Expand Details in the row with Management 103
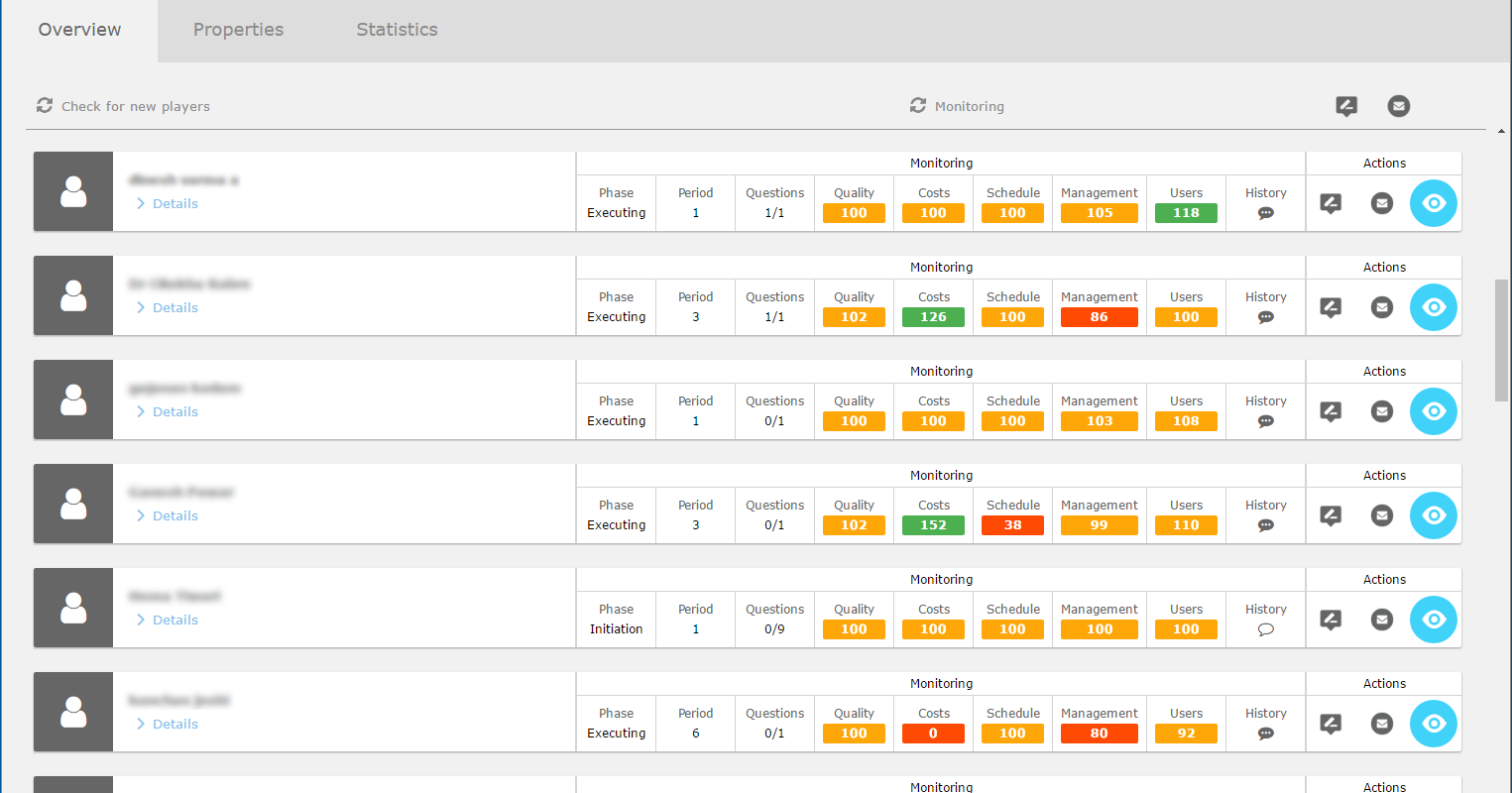The height and width of the screenshot is (793, 1512). (168, 411)
